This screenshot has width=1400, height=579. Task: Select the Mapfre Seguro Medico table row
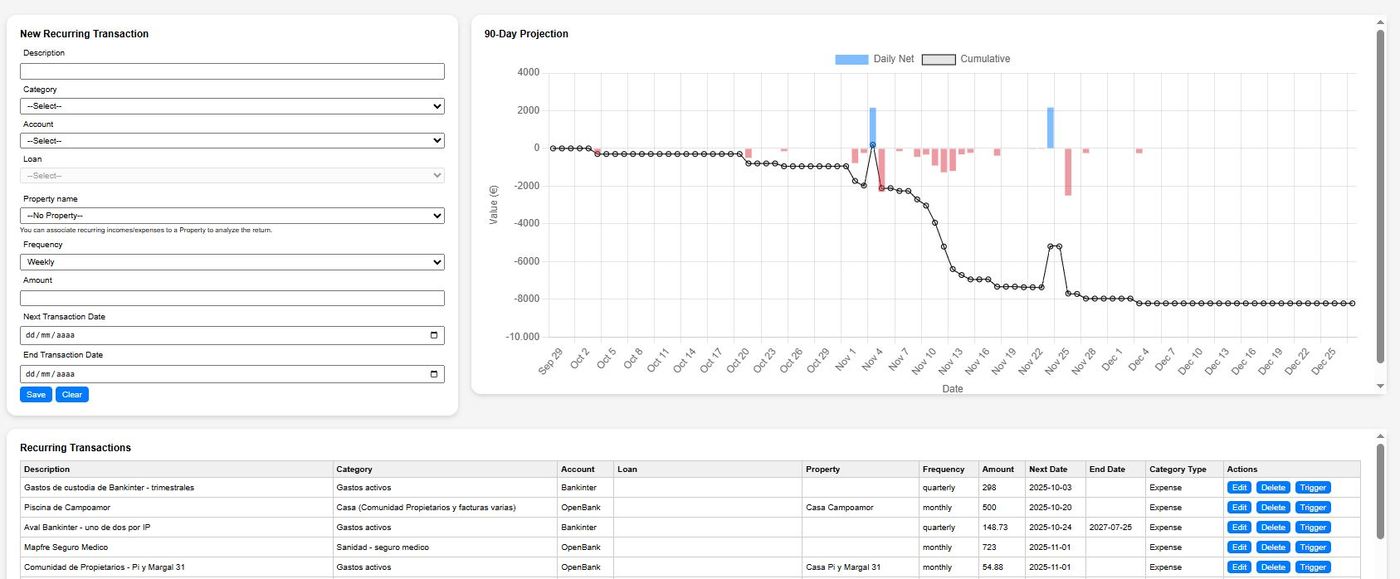coord(600,547)
